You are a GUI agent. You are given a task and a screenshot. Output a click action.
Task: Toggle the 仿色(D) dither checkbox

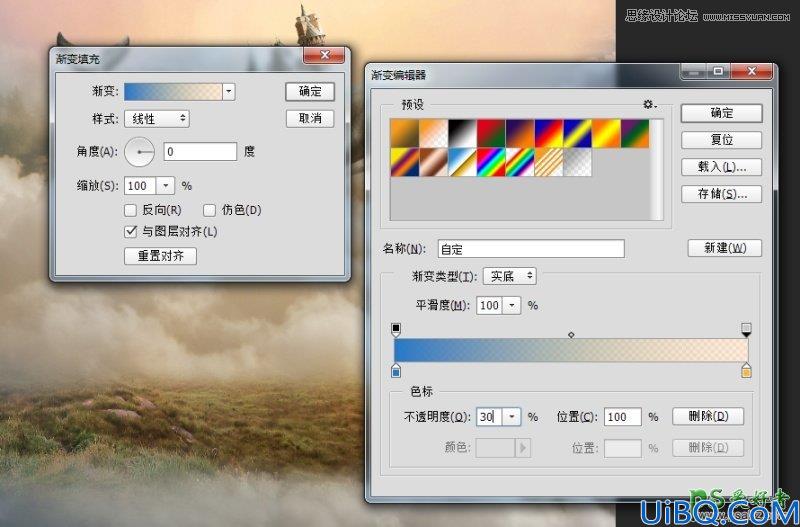coord(210,210)
